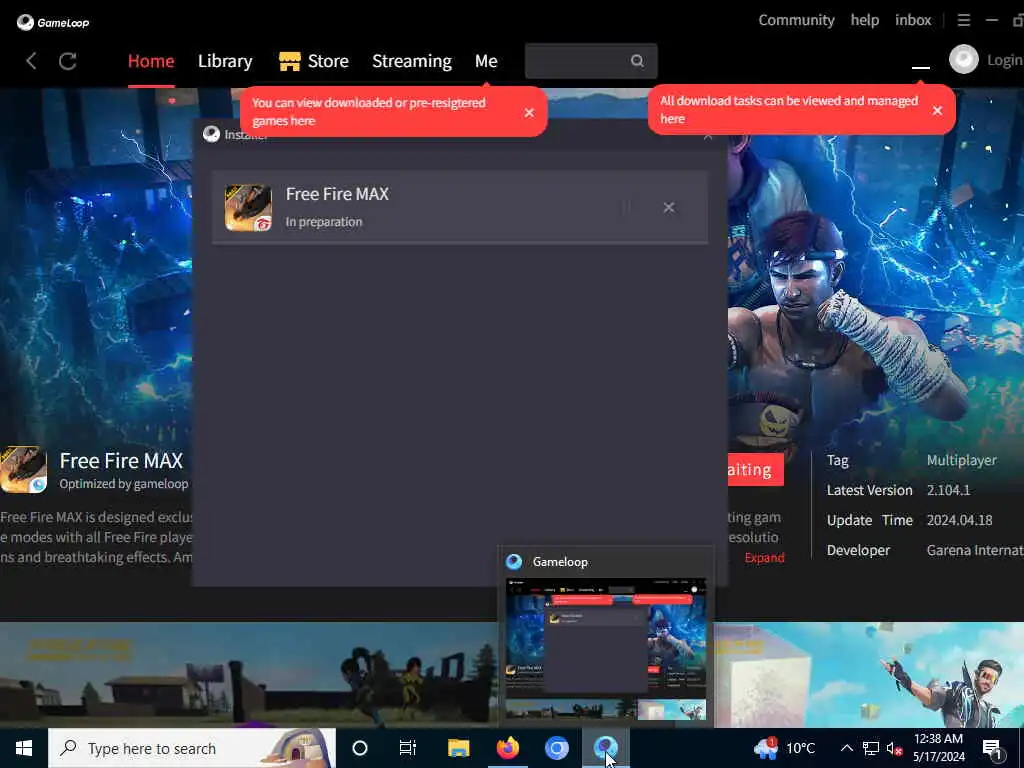The image size is (1024, 768).
Task: Pause the Free Fire MAX download
Action: click(x=626, y=207)
